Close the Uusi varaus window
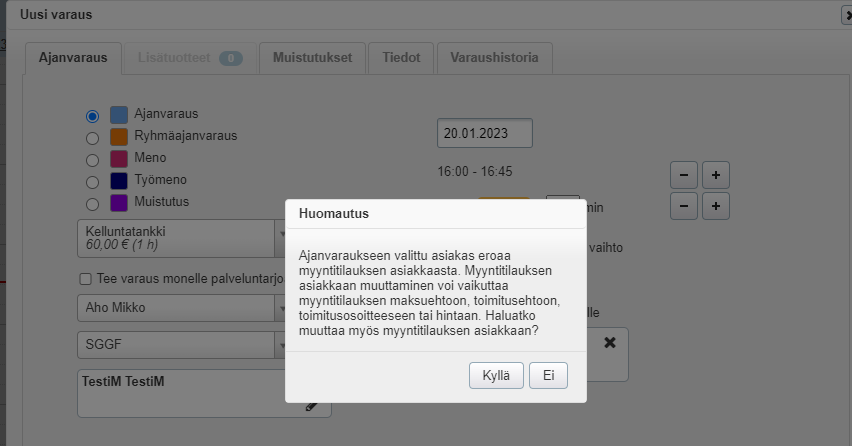Image resolution: width=852 pixels, height=446 pixels. (846, 15)
